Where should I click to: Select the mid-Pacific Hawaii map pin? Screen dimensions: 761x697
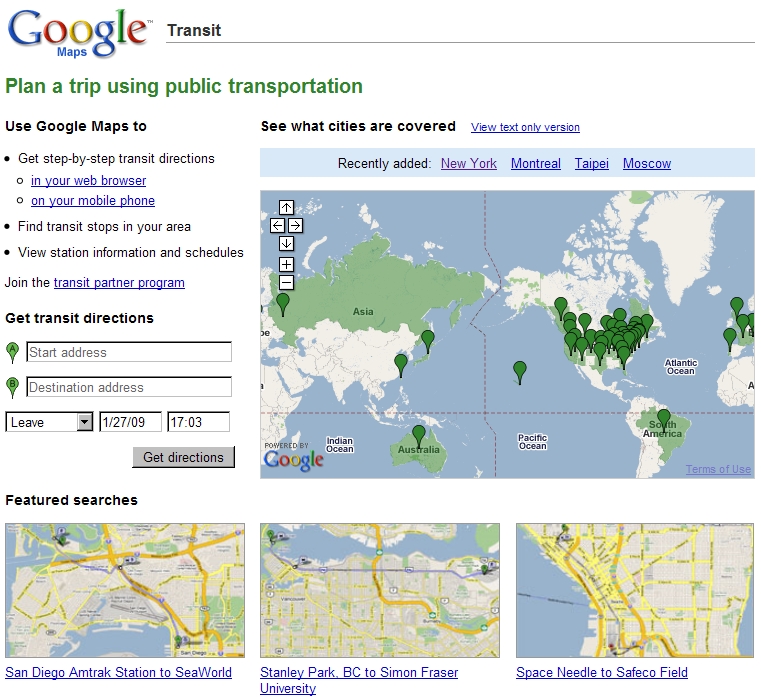[520, 371]
